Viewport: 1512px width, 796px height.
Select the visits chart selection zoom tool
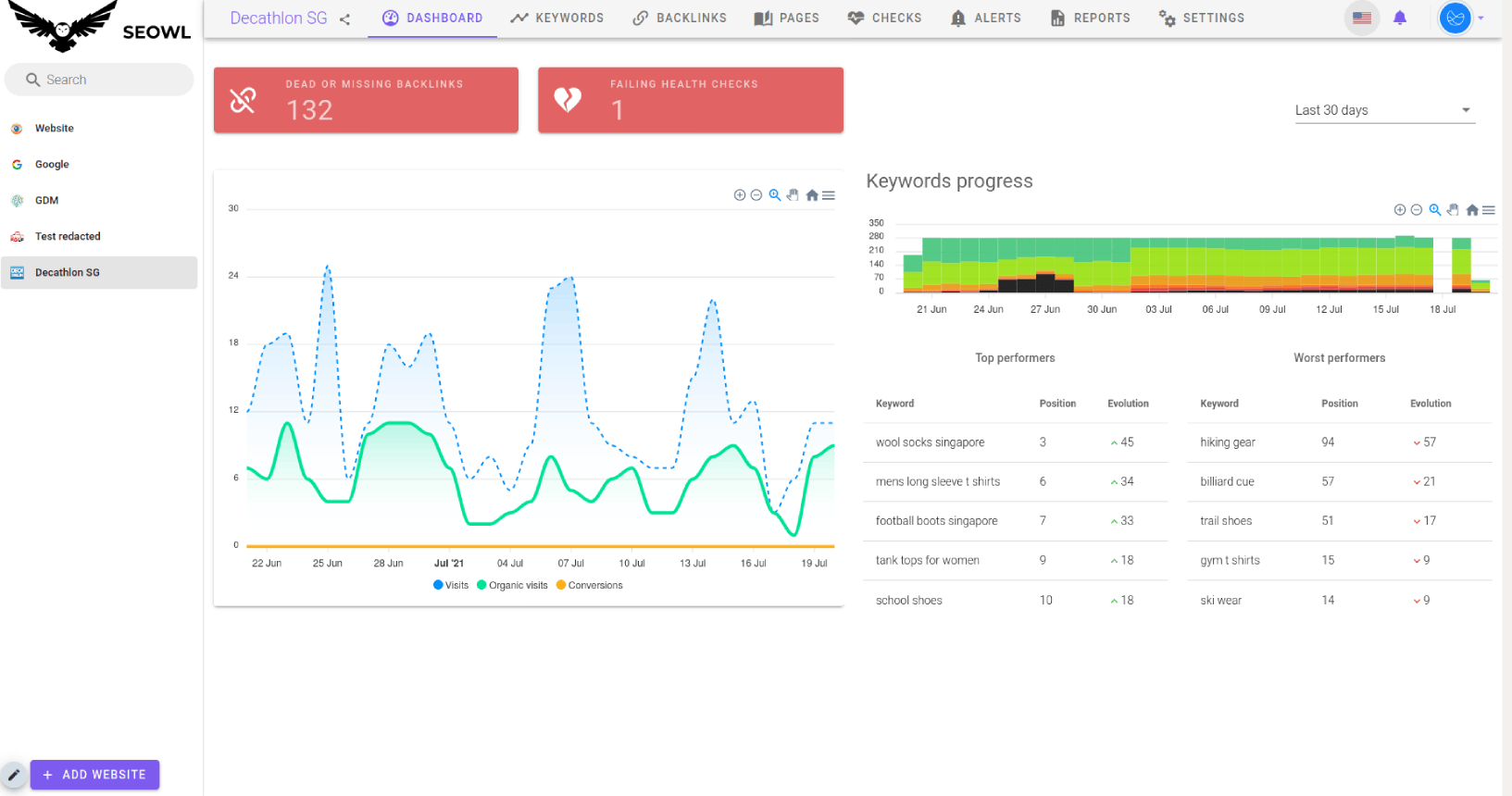pos(775,195)
